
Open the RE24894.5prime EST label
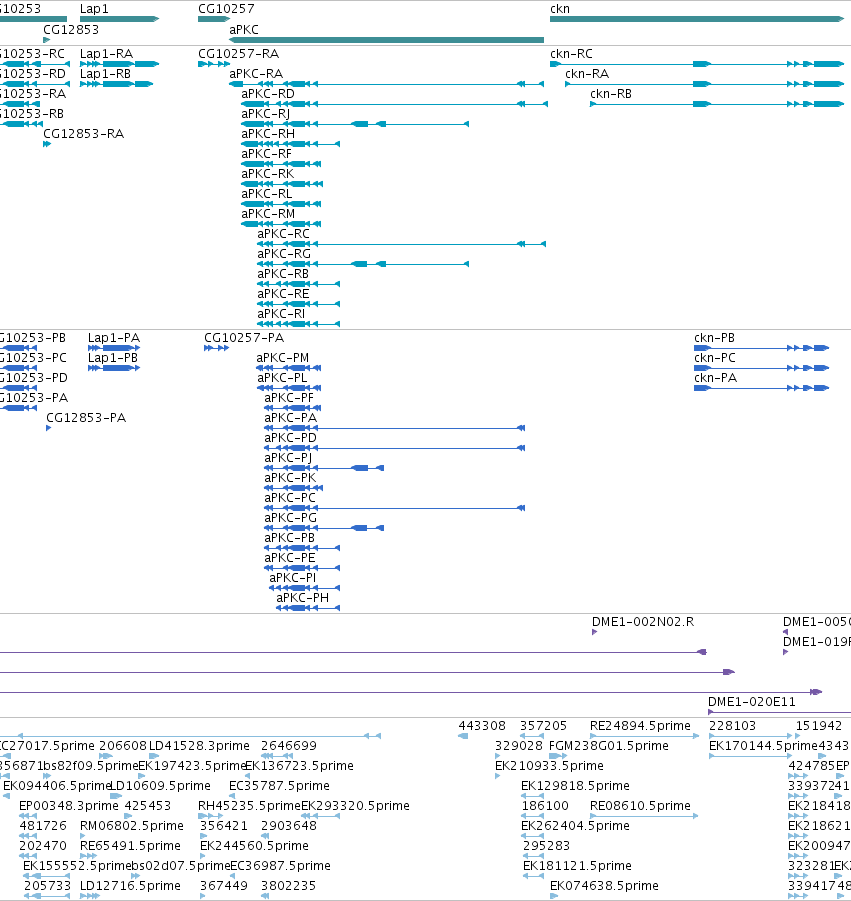coord(640,726)
